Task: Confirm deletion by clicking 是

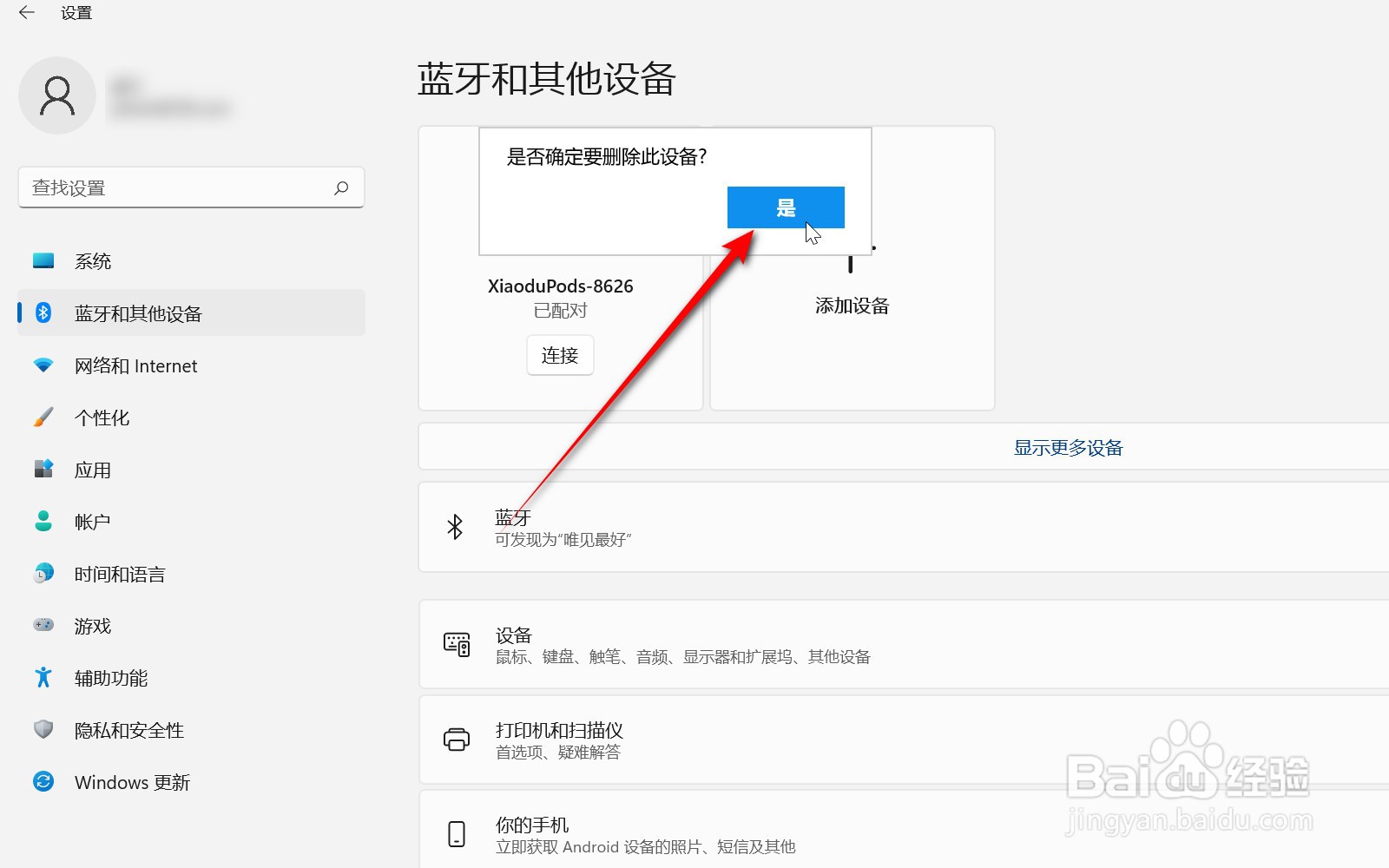Action: pos(785,207)
